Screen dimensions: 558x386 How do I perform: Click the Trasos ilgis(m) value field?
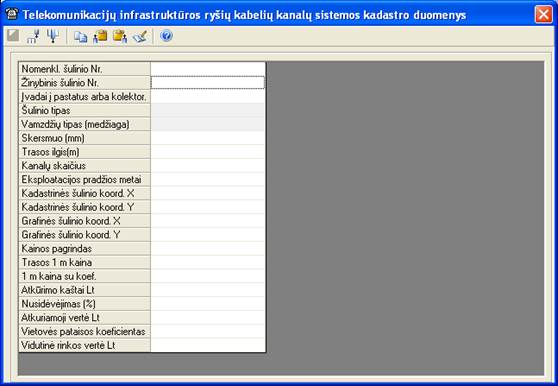[x=207, y=152]
